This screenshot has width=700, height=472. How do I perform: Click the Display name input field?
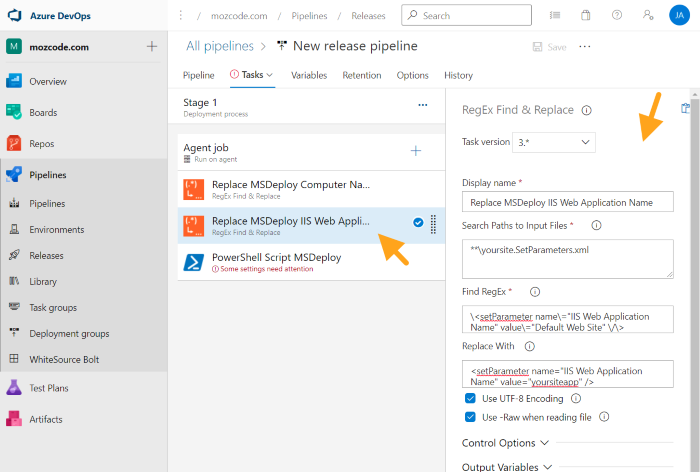pos(567,201)
